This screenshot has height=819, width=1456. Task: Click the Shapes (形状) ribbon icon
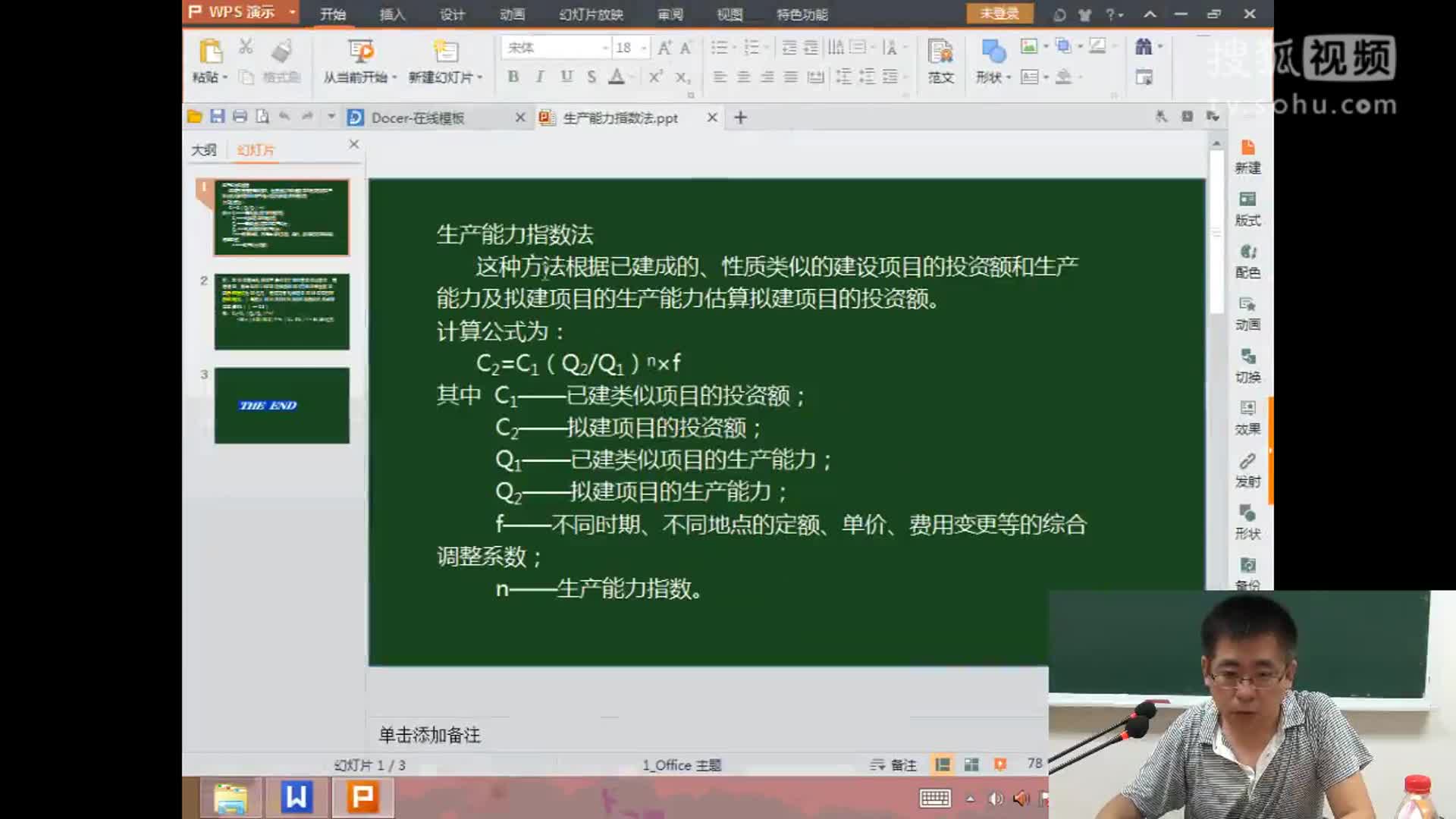(x=993, y=52)
